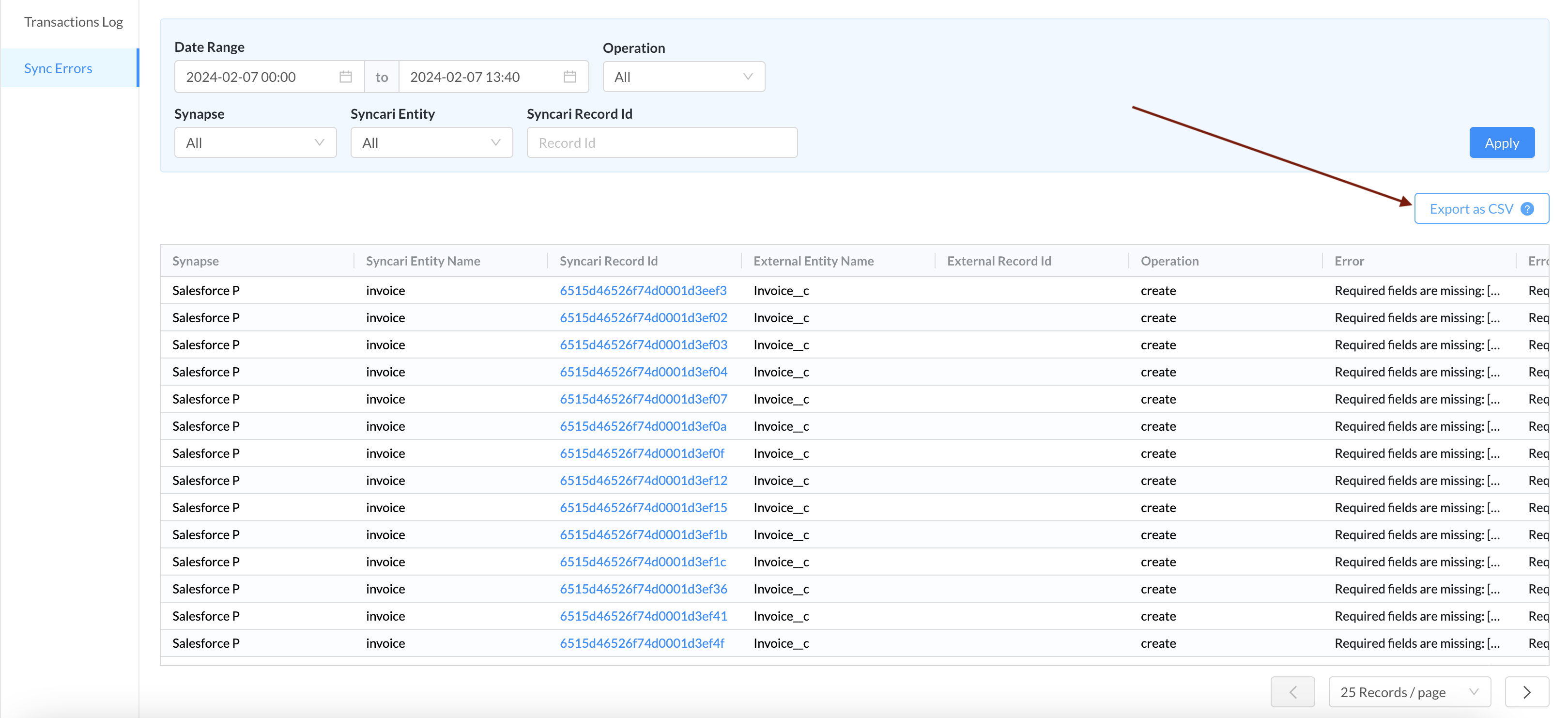Open record link 6515d46526f74d0001d3ef12

tap(644, 481)
